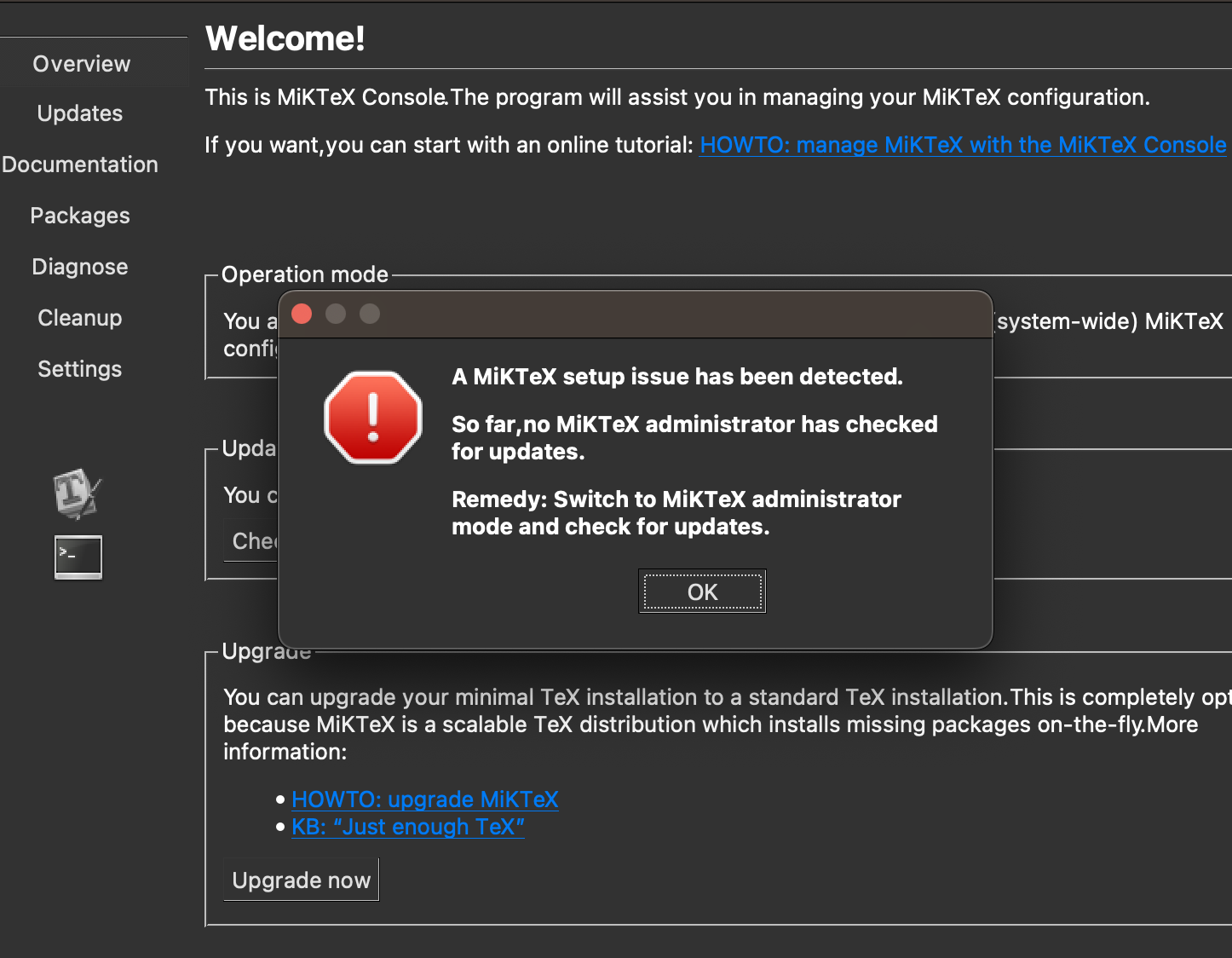The width and height of the screenshot is (1232, 958).
Task: Click the yellow minimize dot on the dialog
Action: (x=336, y=314)
